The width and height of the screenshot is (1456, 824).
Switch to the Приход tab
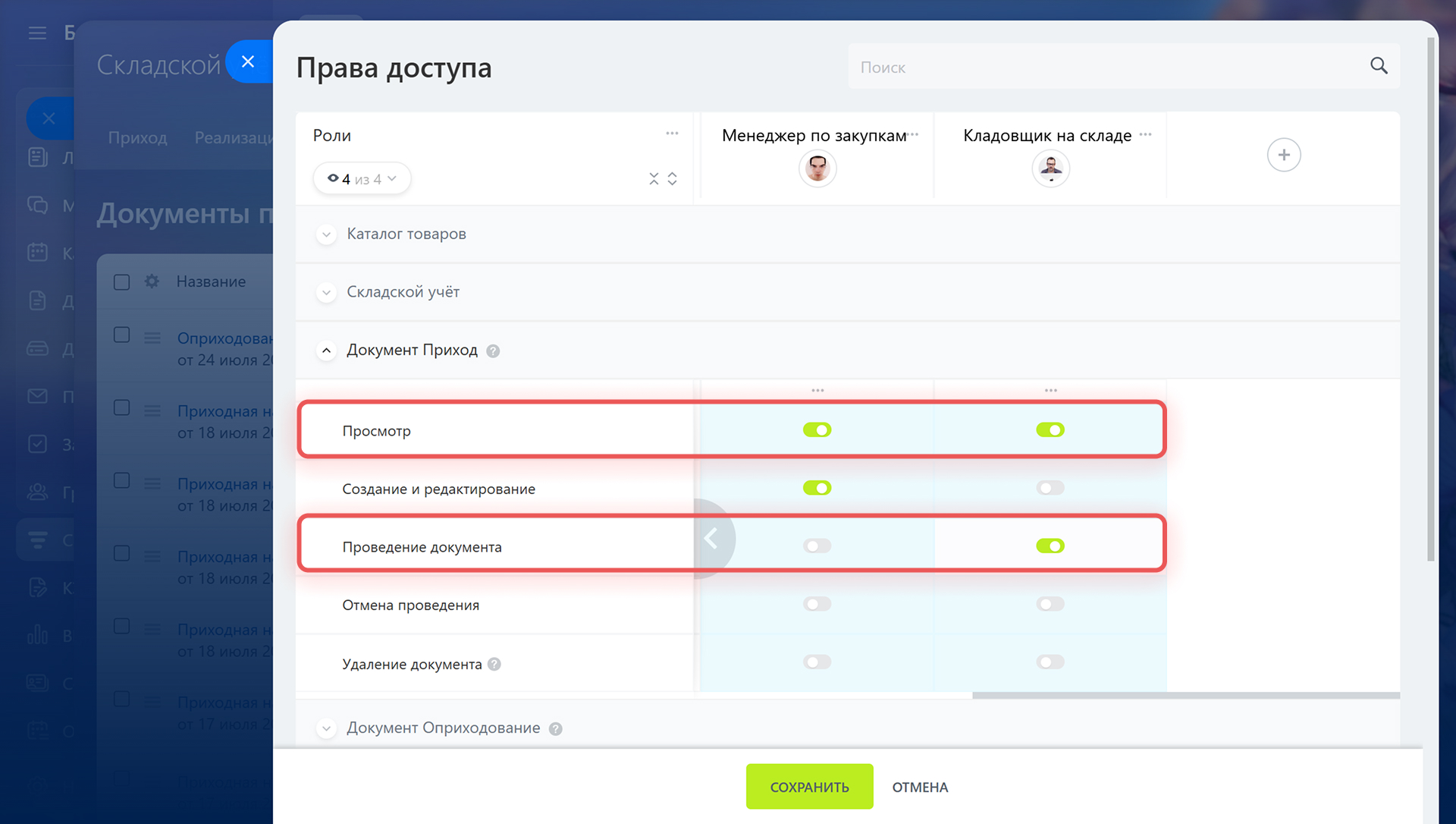(137, 137)
